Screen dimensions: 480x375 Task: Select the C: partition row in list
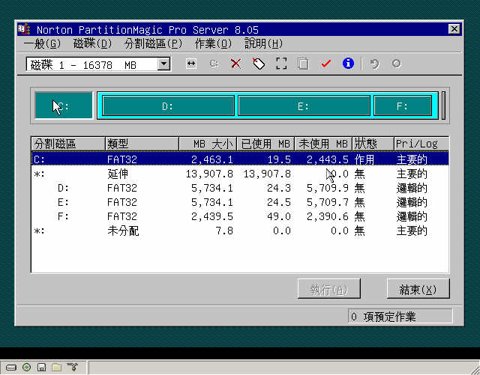[x=240, y=159]
